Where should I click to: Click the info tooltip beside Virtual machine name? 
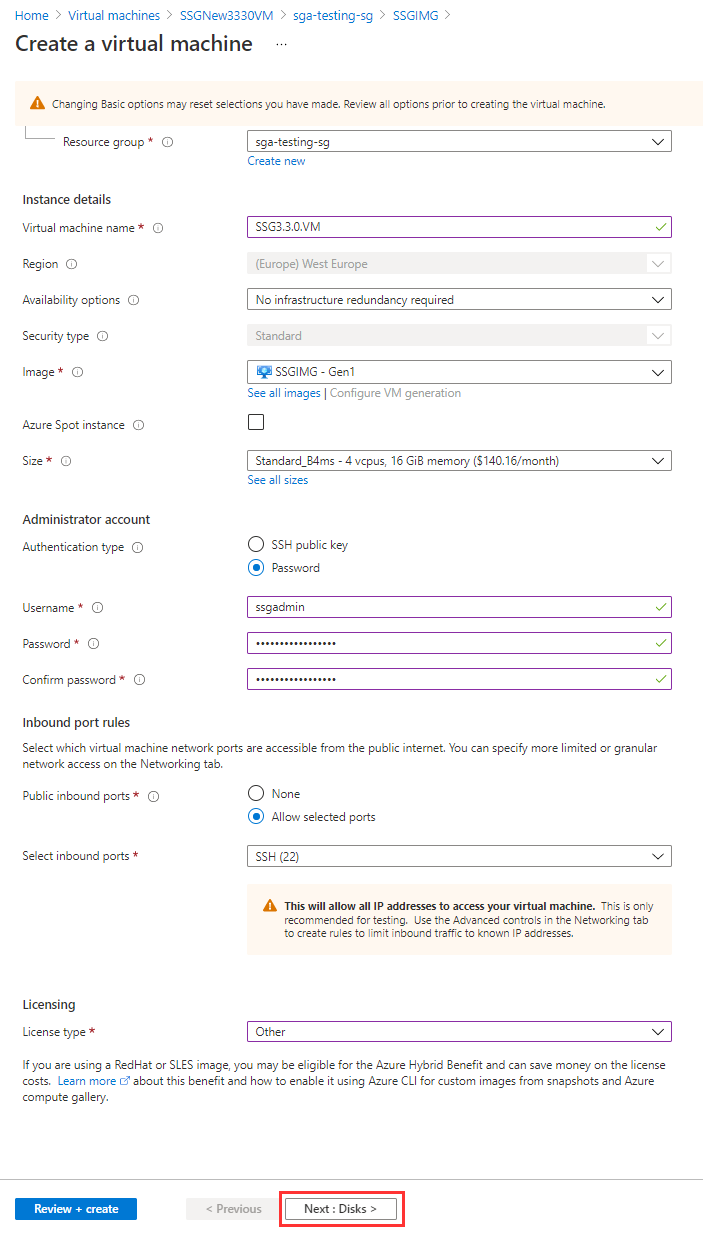click(x=158, y=227)
